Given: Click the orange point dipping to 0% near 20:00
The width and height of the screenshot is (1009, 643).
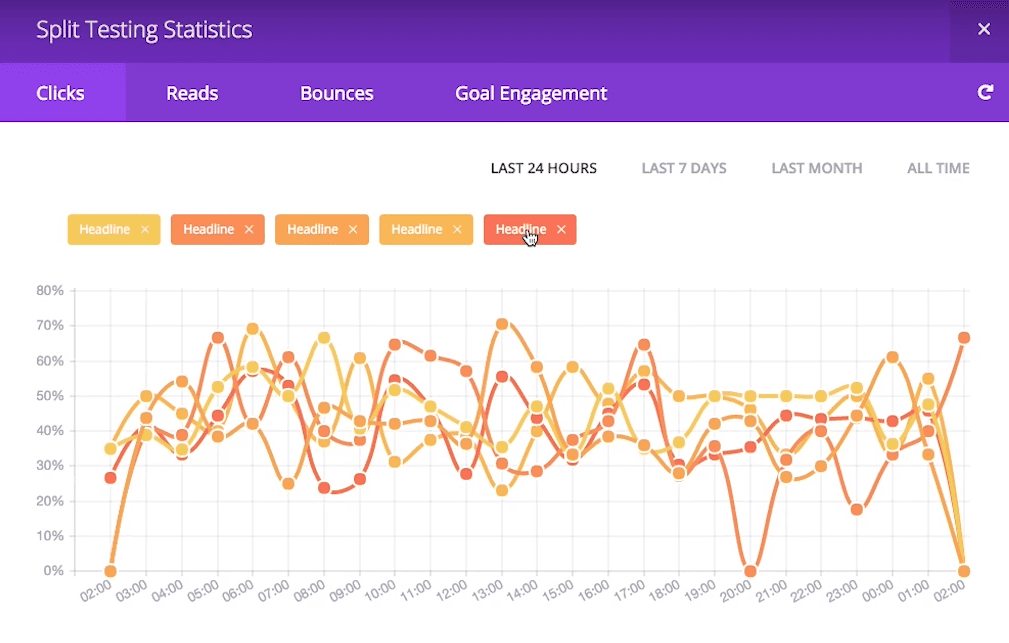Looking at the screenshot, I should (x=748, y=570).
